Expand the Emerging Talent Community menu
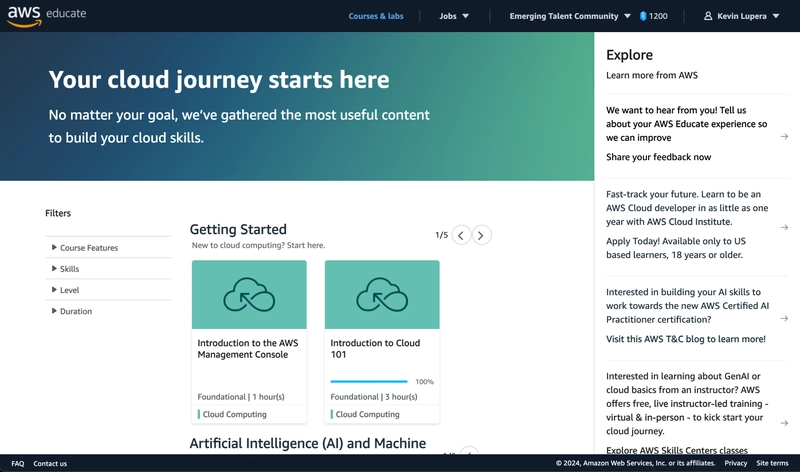The image size is (800, 472). [570, 16]
